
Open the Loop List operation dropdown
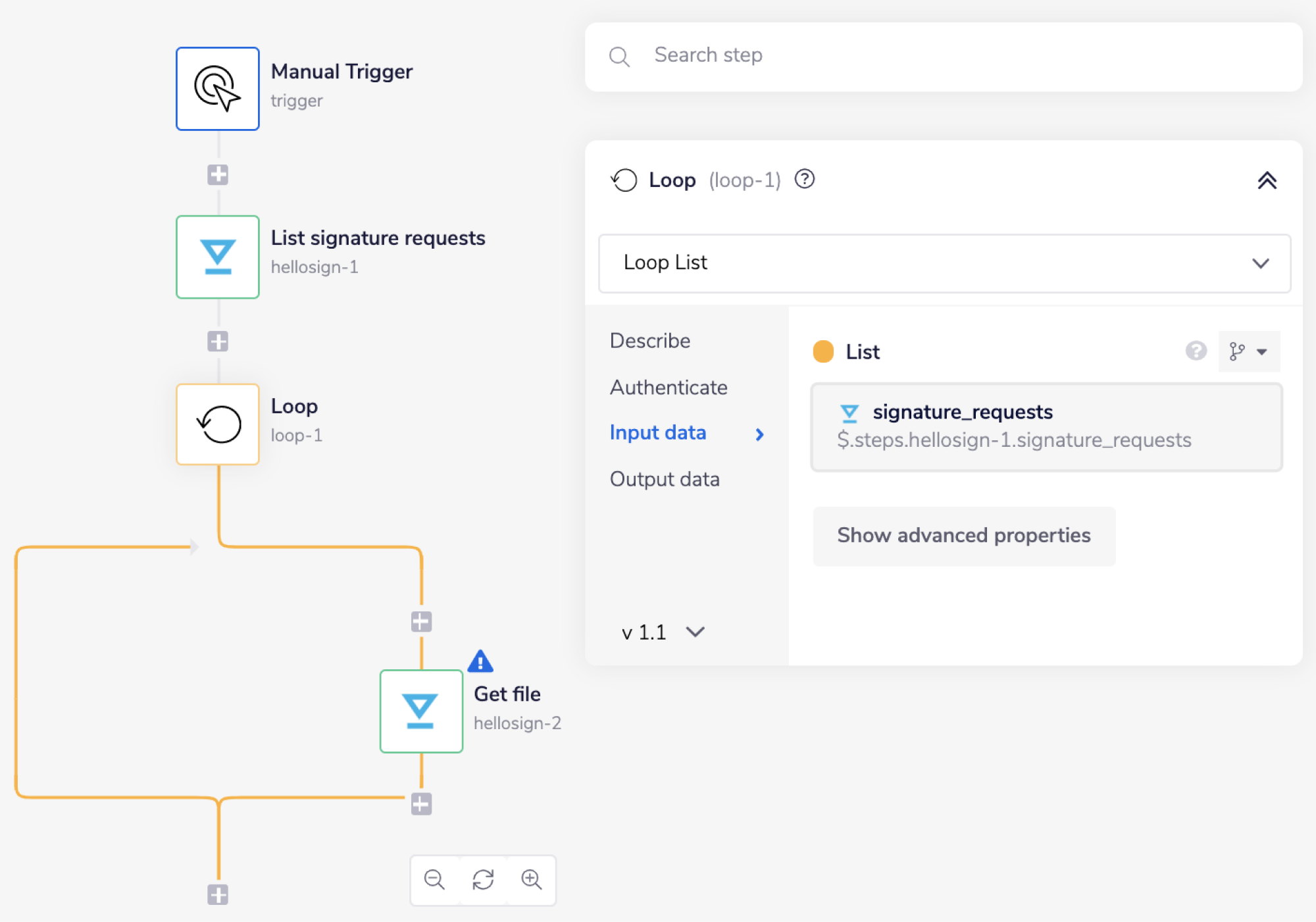pyautogui.click(x=944, y=263)
